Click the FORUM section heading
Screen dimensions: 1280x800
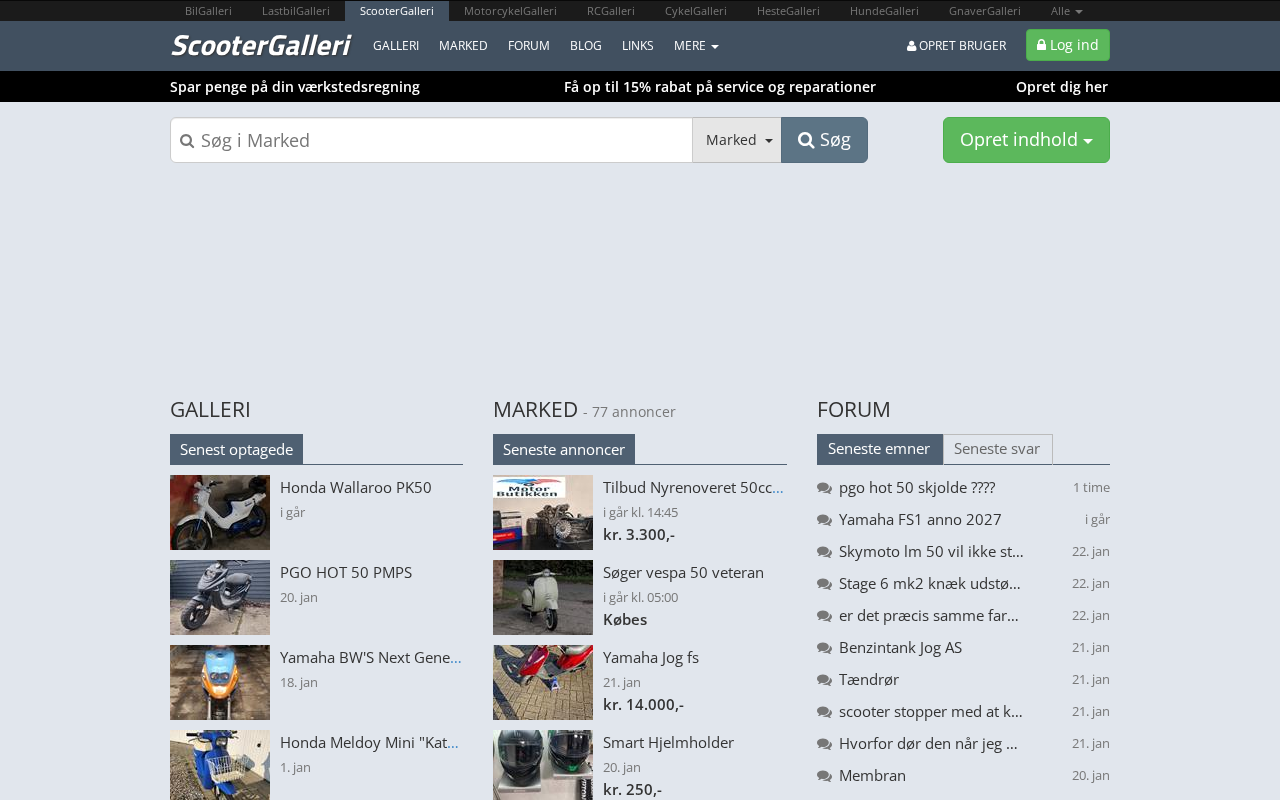coord(854,410)
